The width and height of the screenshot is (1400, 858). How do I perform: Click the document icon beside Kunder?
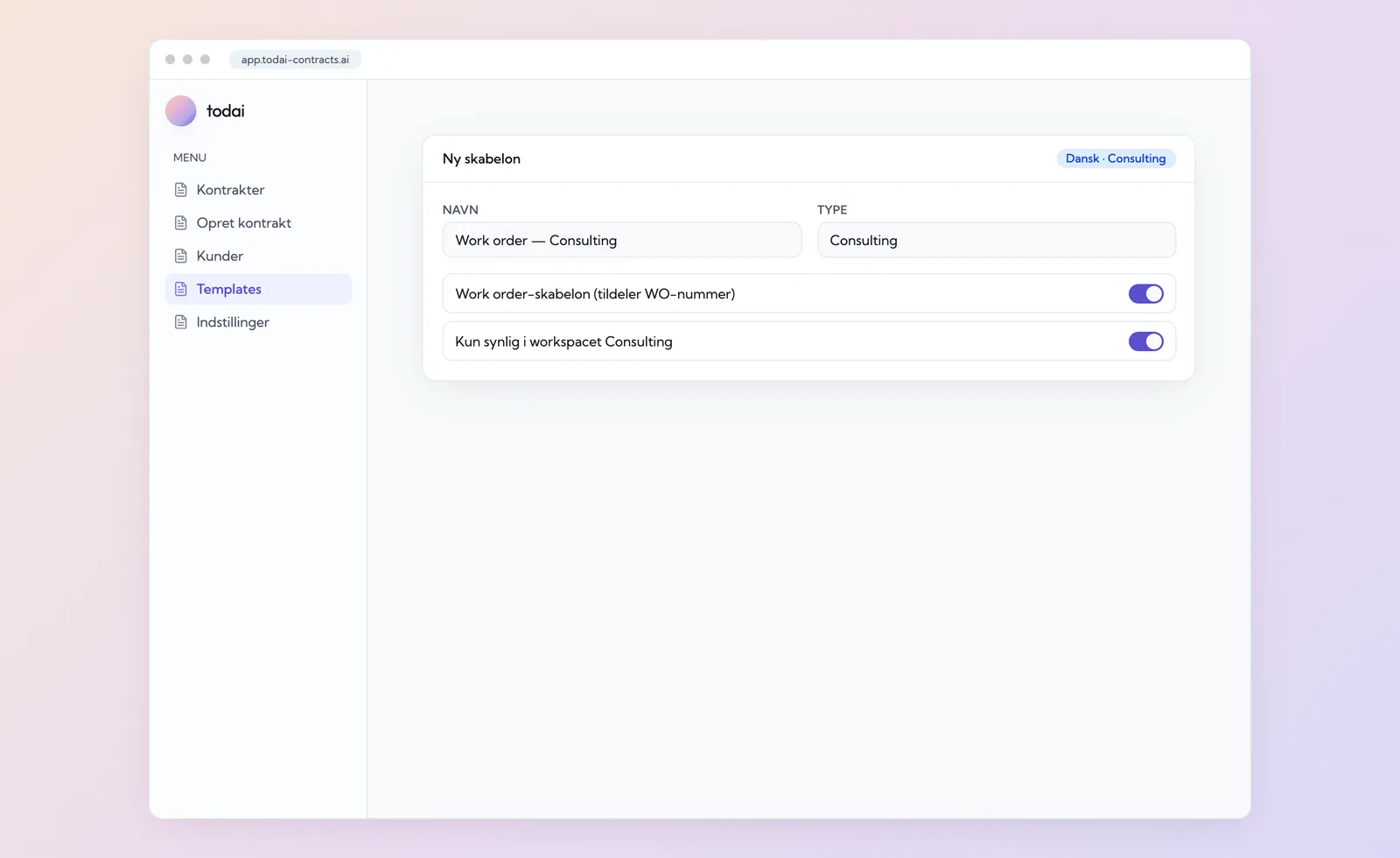coord(181,256)
